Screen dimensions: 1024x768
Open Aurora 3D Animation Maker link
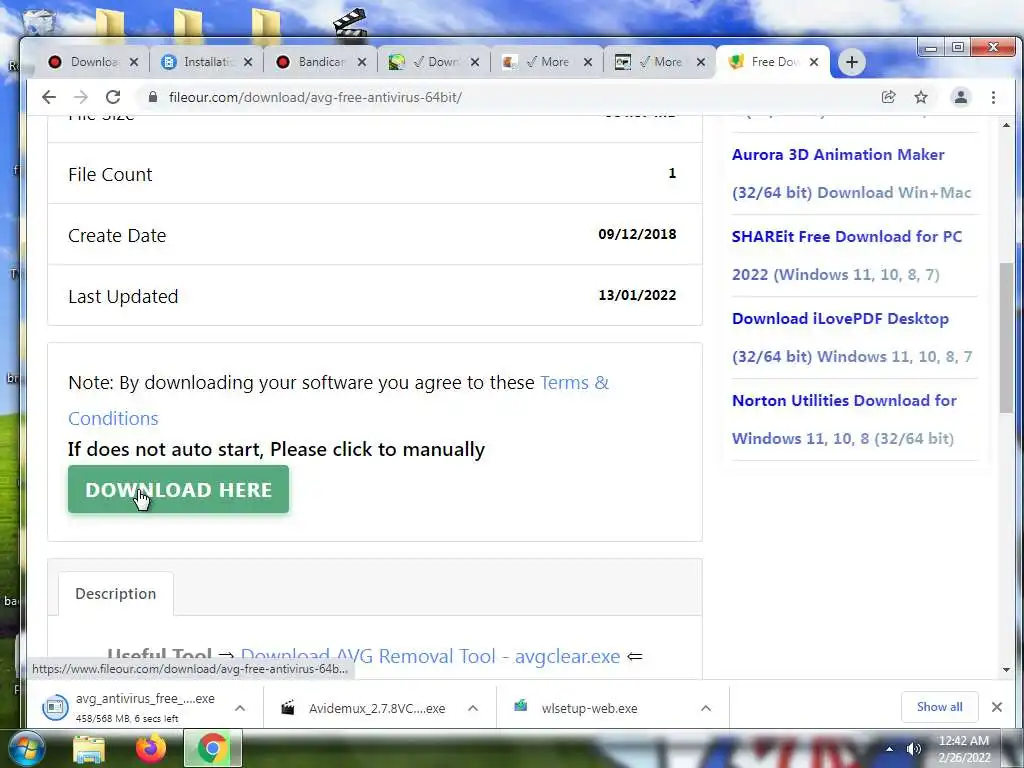pyautogui.click(x=852, y=174)
